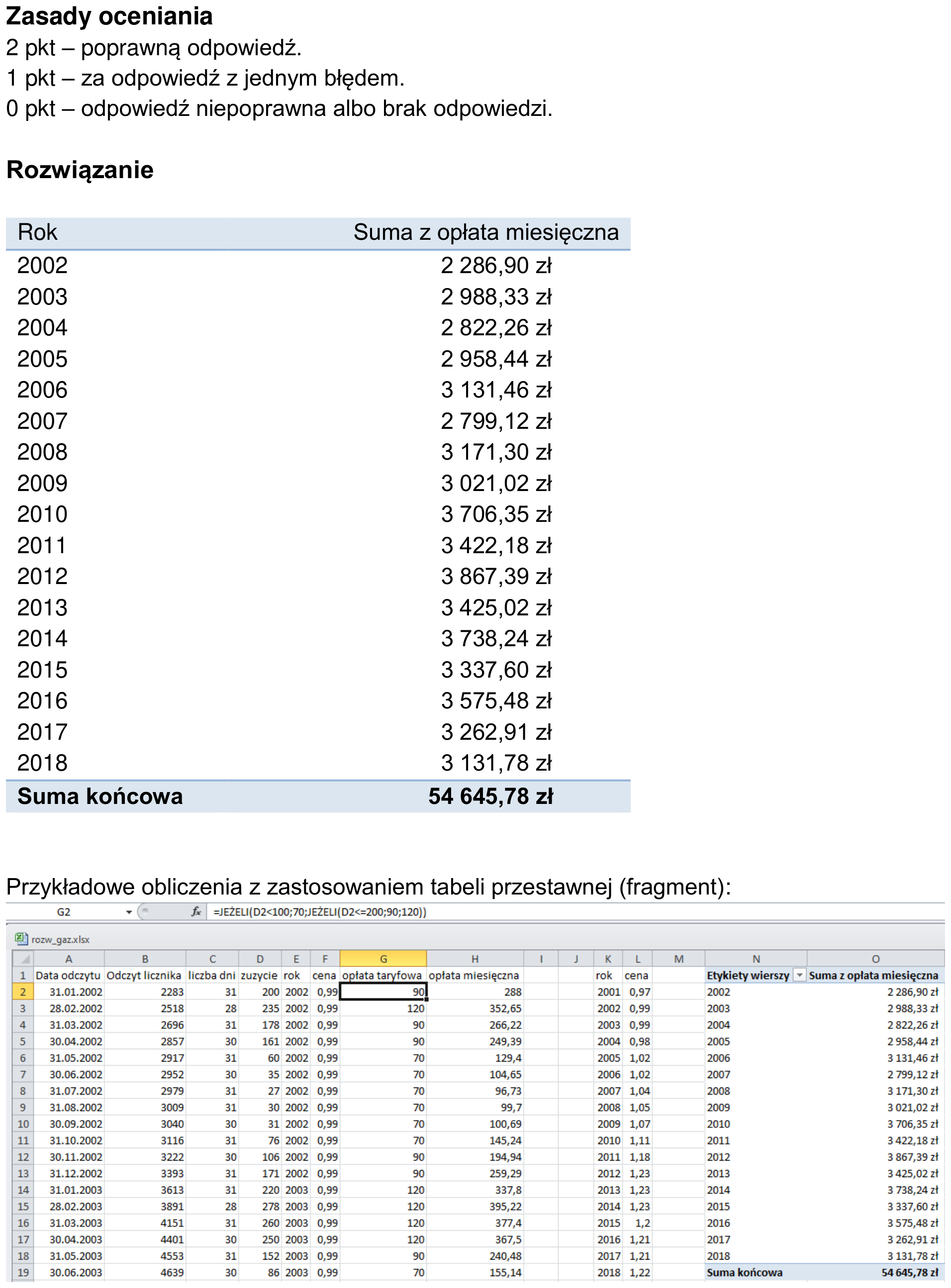The image size is (951, 1288).
Task: Select column O header
Action: [875, 959]
